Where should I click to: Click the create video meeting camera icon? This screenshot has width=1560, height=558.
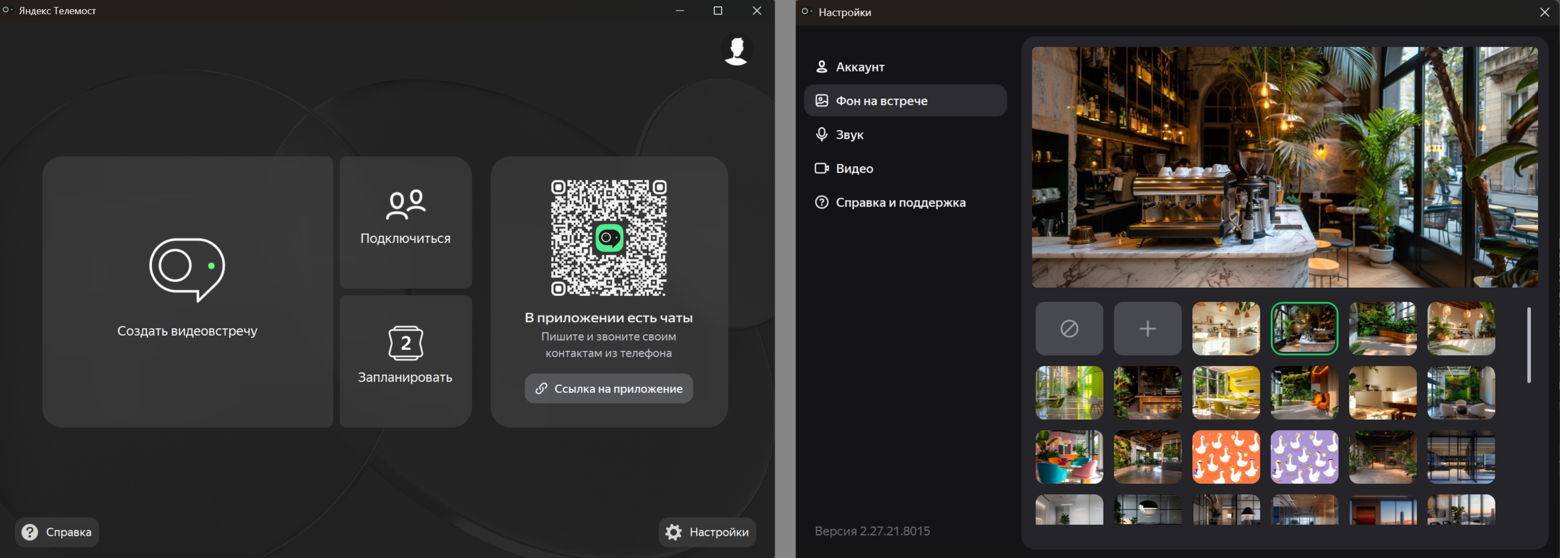click(187, 269)
